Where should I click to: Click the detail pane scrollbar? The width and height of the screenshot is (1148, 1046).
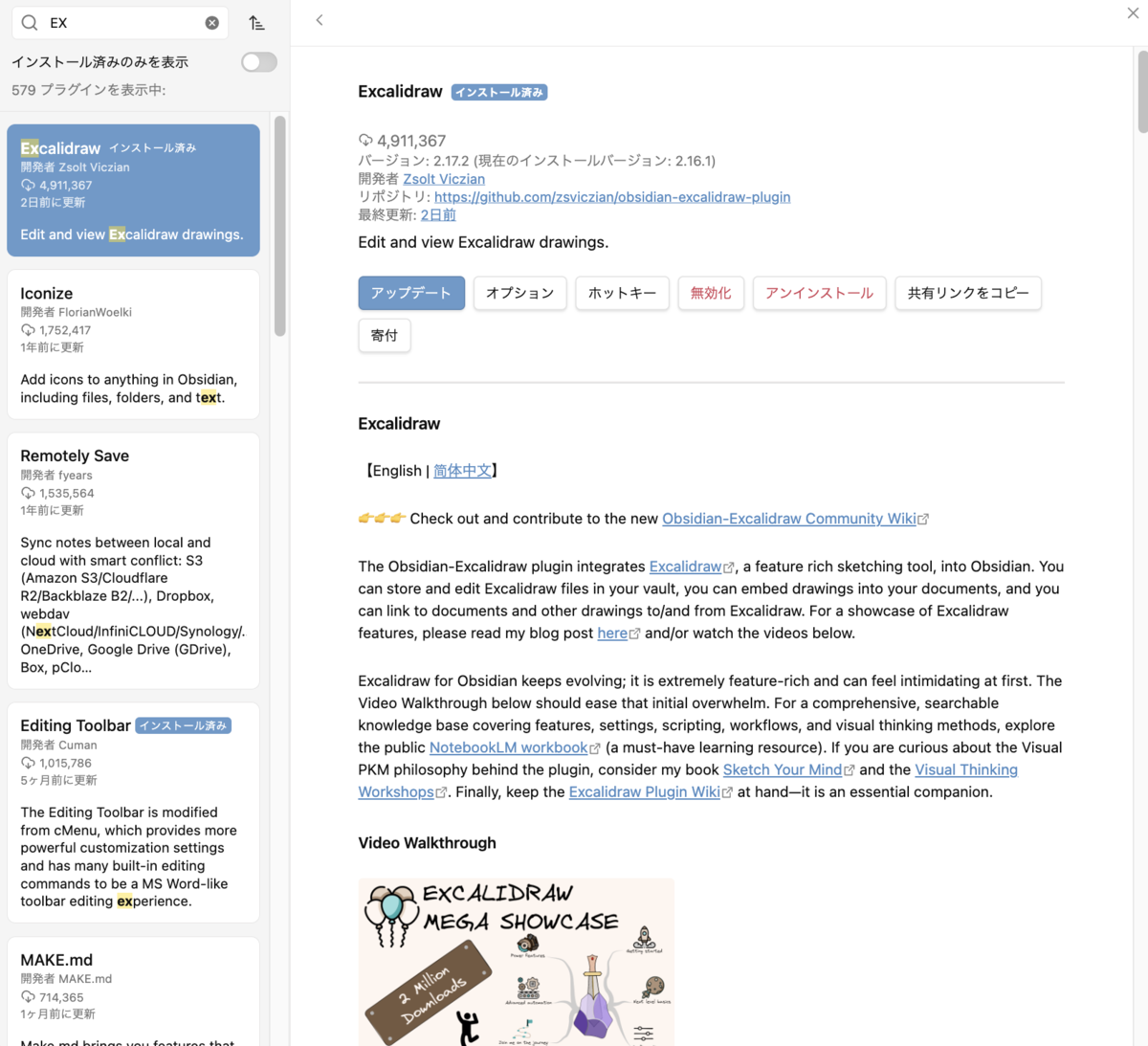1142,92
